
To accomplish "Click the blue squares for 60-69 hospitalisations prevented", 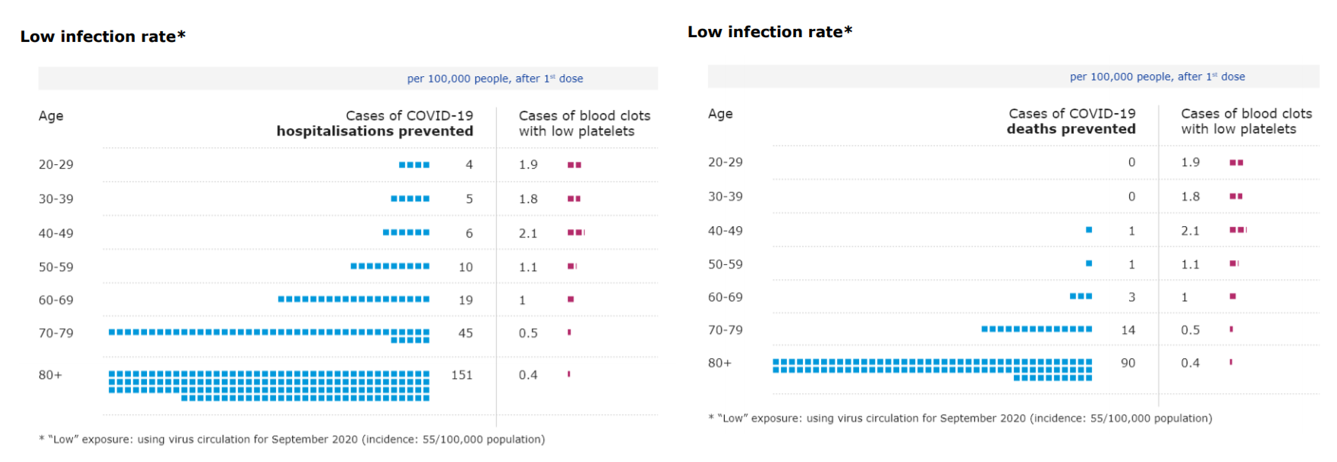I will (353, 299).
